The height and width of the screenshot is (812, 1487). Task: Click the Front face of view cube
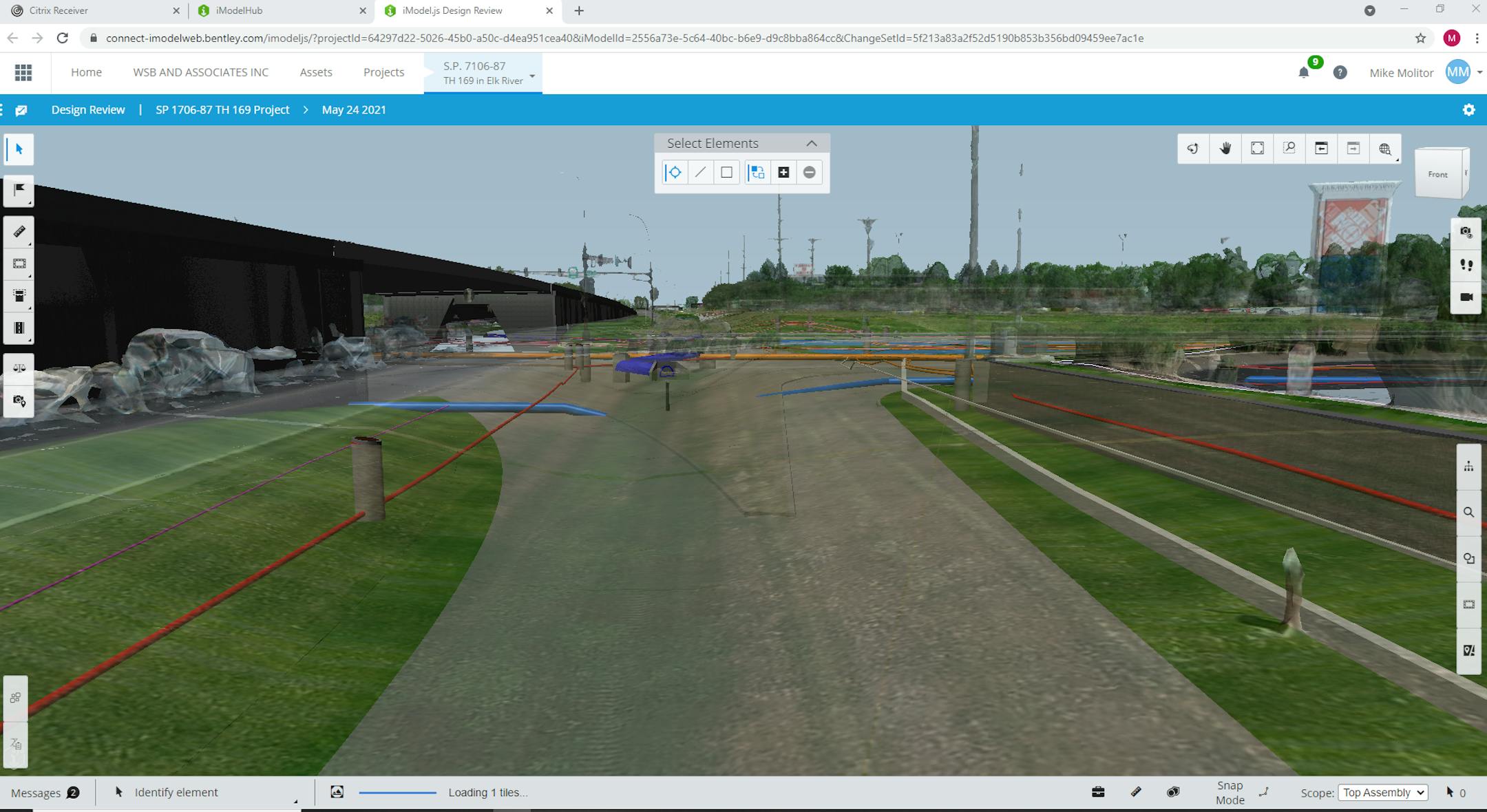click(1437, 174)
